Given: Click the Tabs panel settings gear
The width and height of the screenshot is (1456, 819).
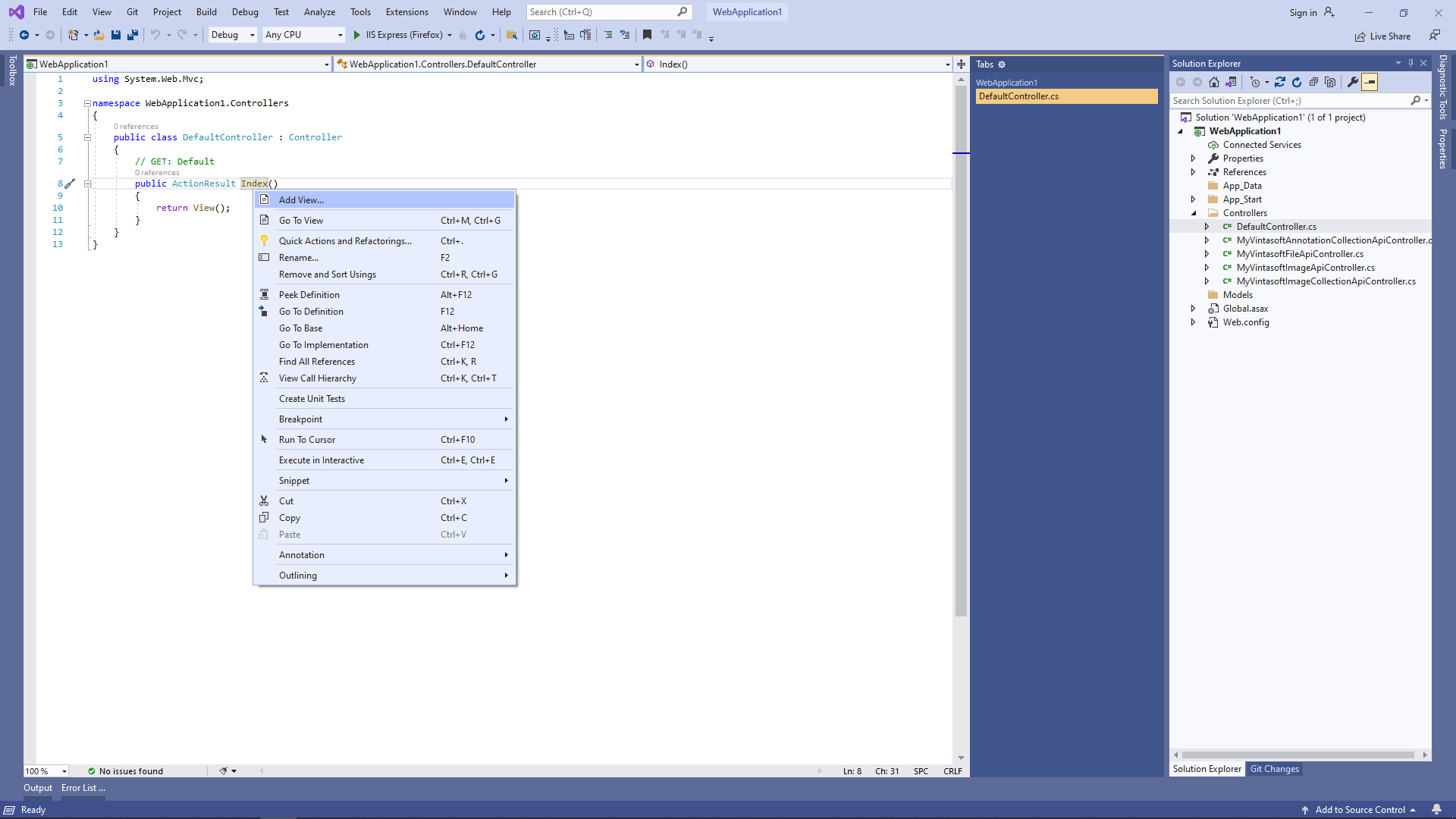Looking at the screenshot, I should 1002,64.
